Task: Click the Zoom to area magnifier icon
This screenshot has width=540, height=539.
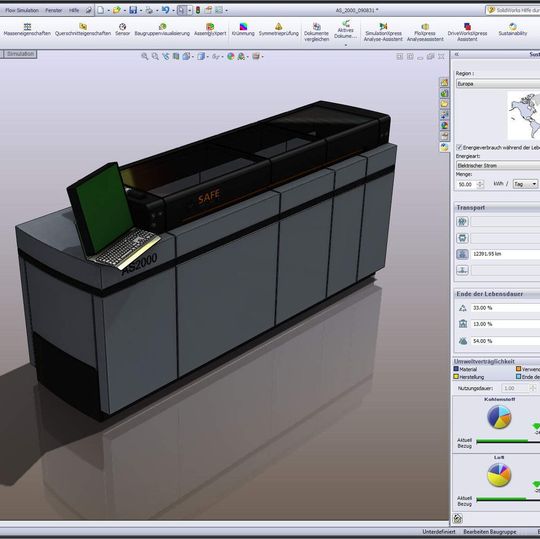Action: tap(155, 56)
